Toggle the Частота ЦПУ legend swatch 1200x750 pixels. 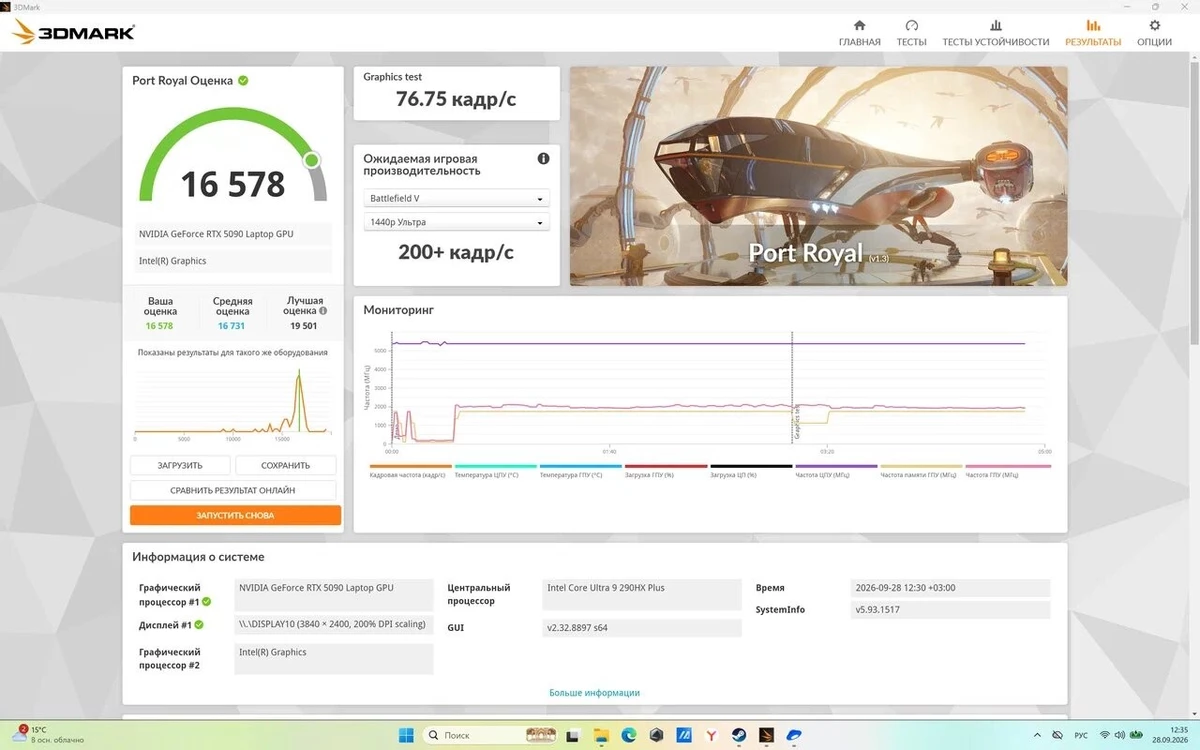835,467
